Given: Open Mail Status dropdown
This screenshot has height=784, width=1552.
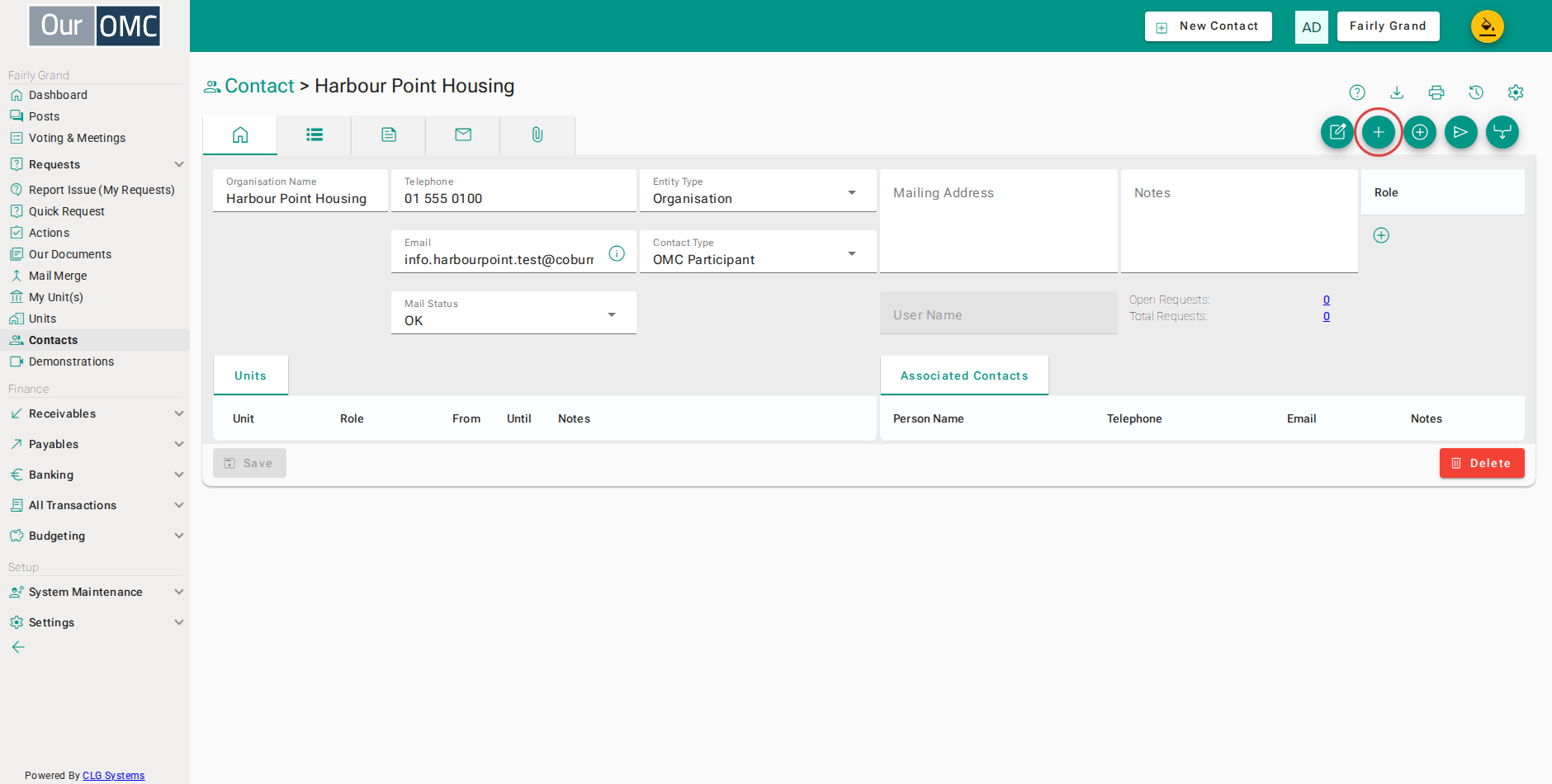Looking at the screenshot, I should [x=513, y=313].
